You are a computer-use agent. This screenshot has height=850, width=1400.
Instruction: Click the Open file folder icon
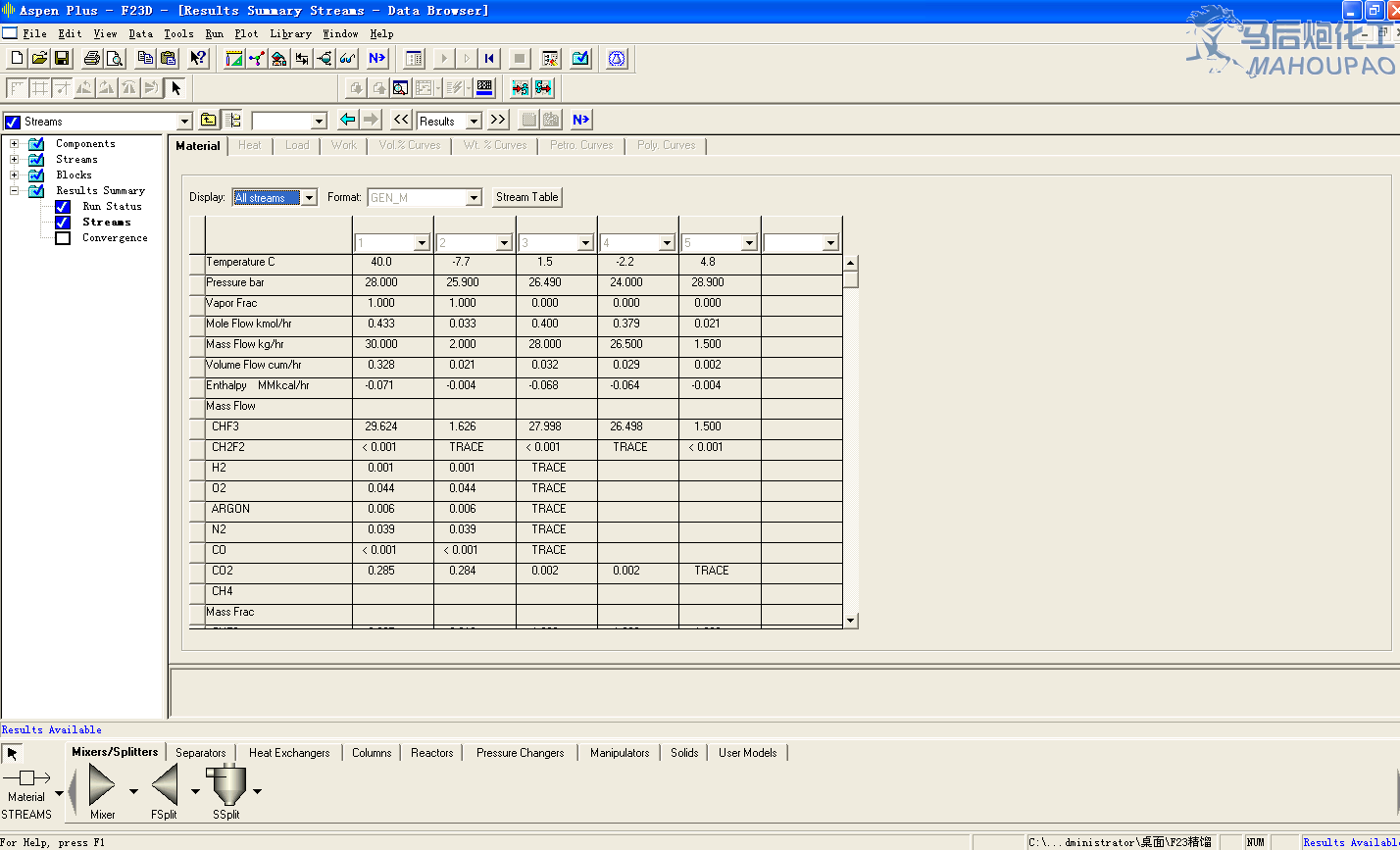click(x=39, y=59)
